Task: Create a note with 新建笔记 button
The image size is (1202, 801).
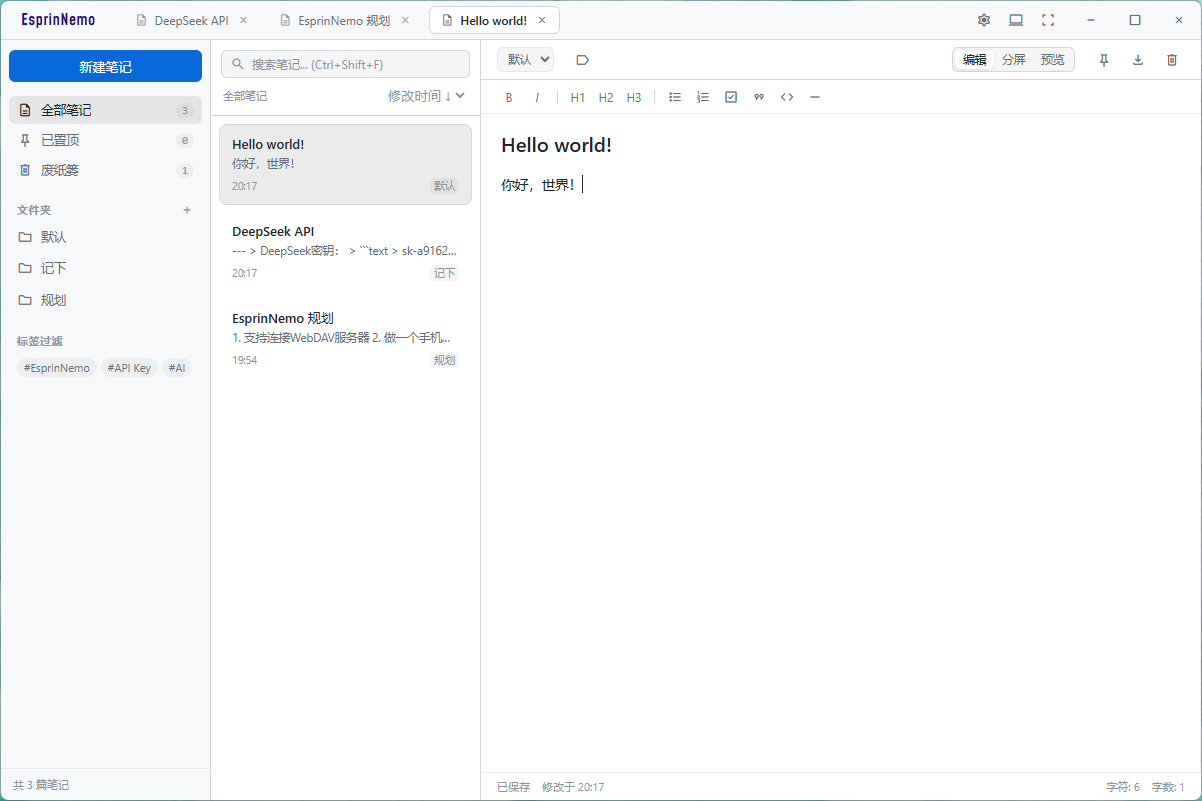Action: [x=105, y=67]
